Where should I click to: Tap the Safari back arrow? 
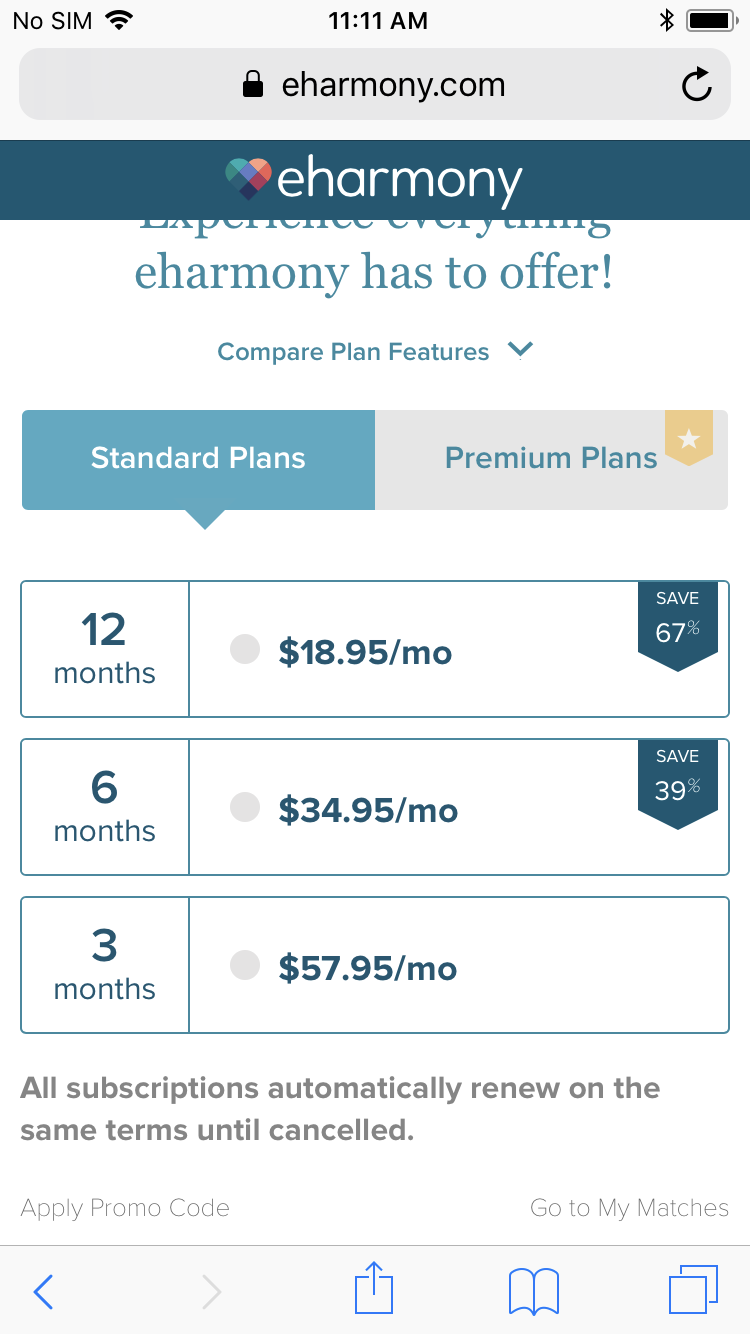pos(43,1291)
